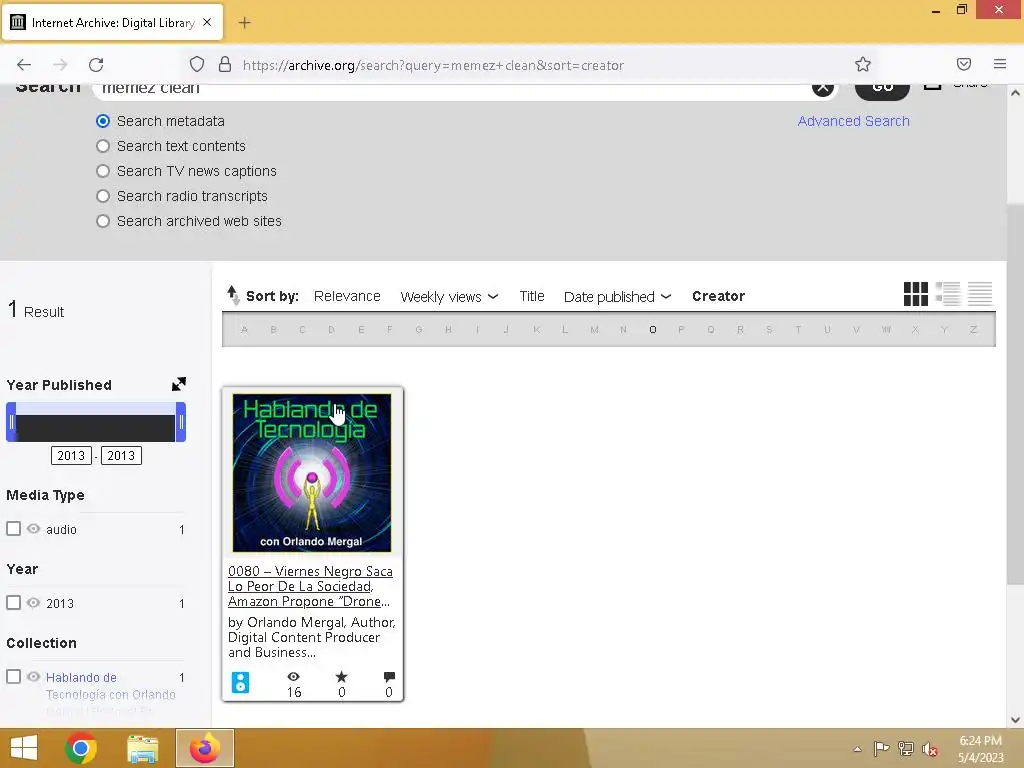Screen dimensions: 1024x768
Task: Select Search text contents option
Action: pyautogui.click(x=103, y=146)
